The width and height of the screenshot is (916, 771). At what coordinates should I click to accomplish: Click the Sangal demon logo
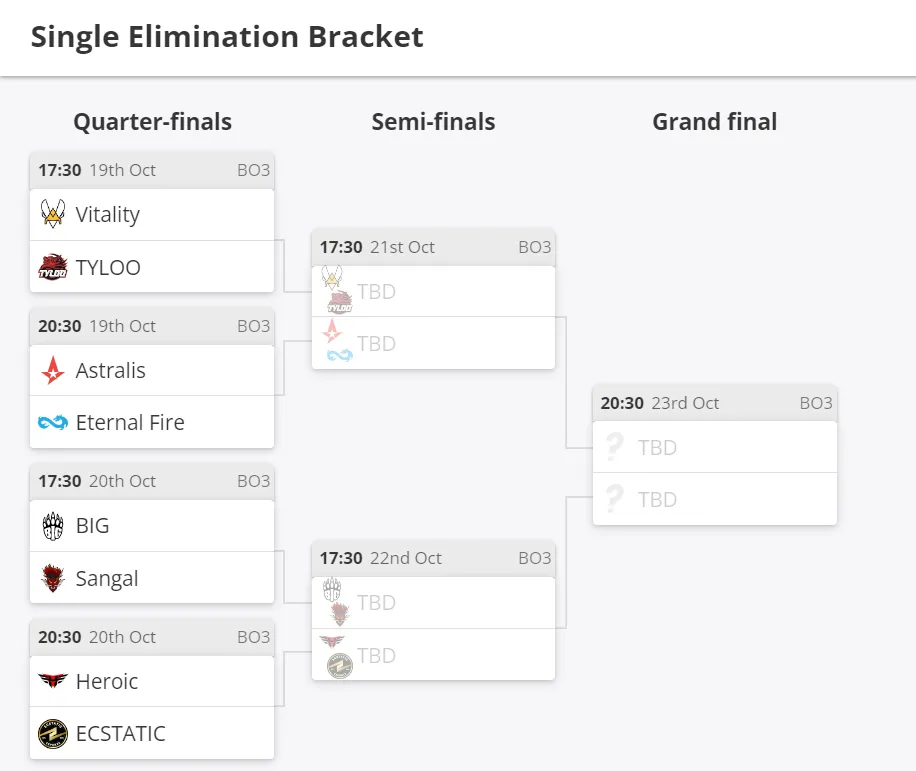(53, 578)
